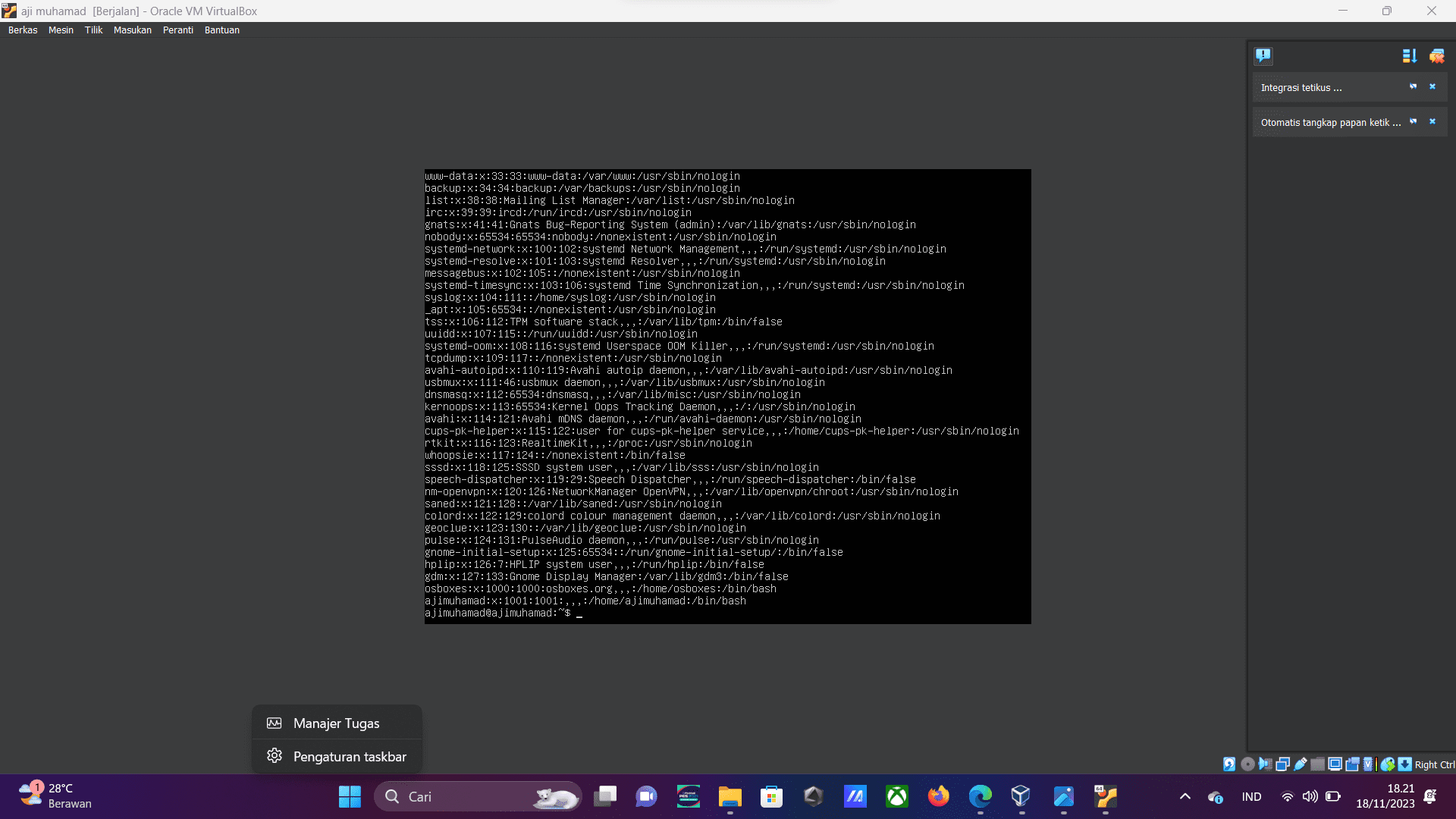Select Pengaturan taskbar from context menu
The width and height of the screenshot is (1456, 819).
pos(337,757)
